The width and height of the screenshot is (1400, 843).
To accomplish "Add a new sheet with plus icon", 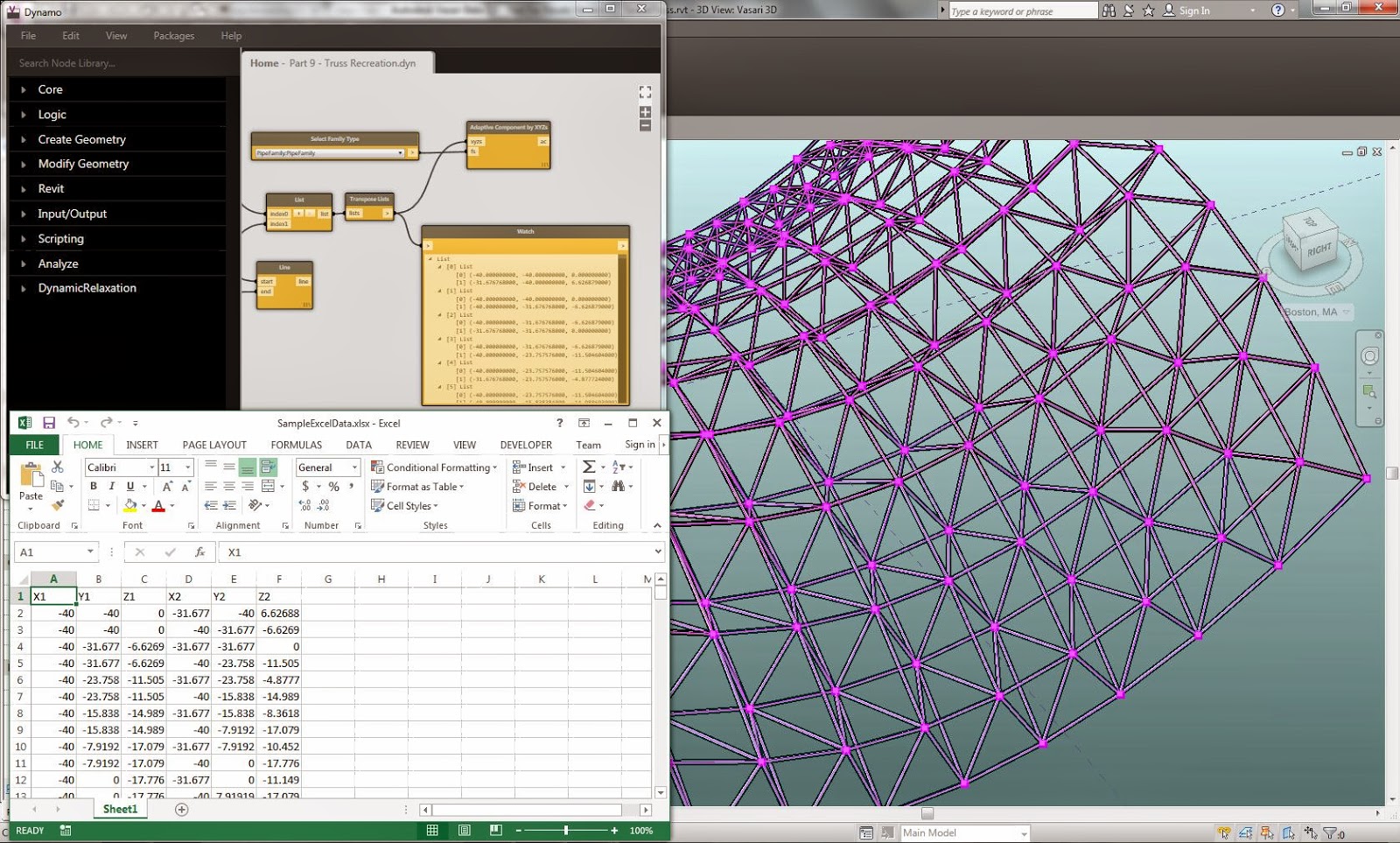I will (182, 809).
